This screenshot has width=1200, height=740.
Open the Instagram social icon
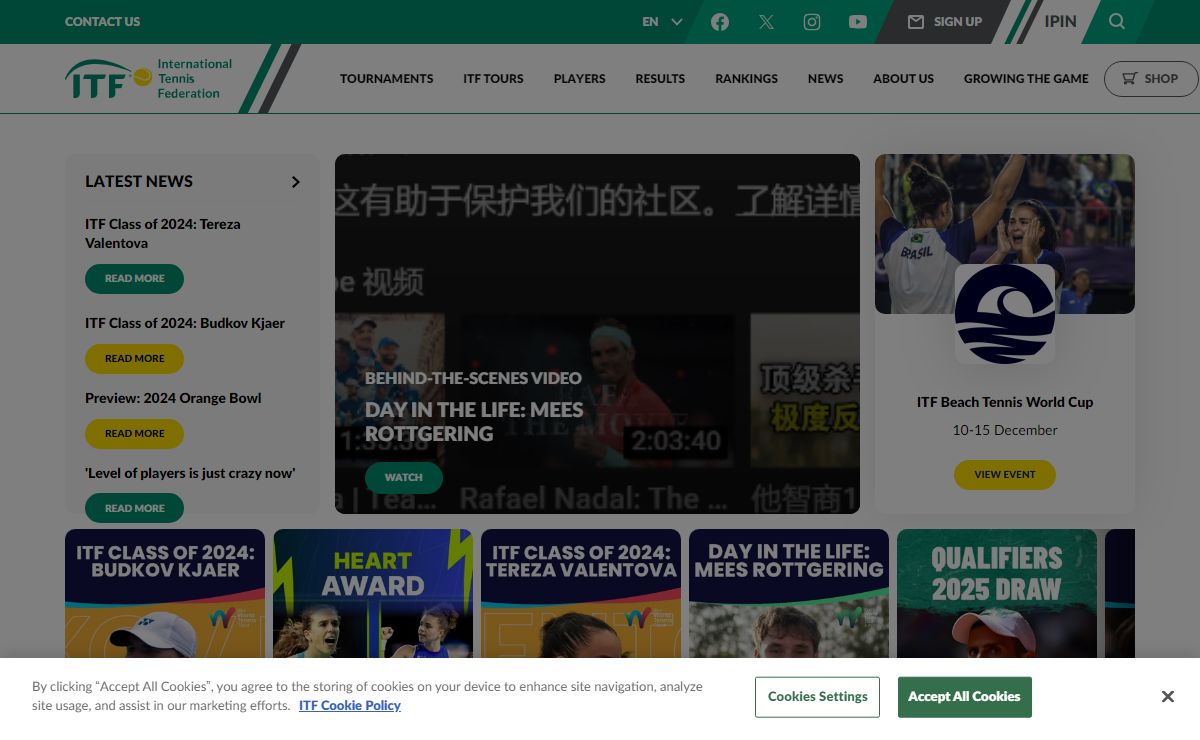pos(812,22)
